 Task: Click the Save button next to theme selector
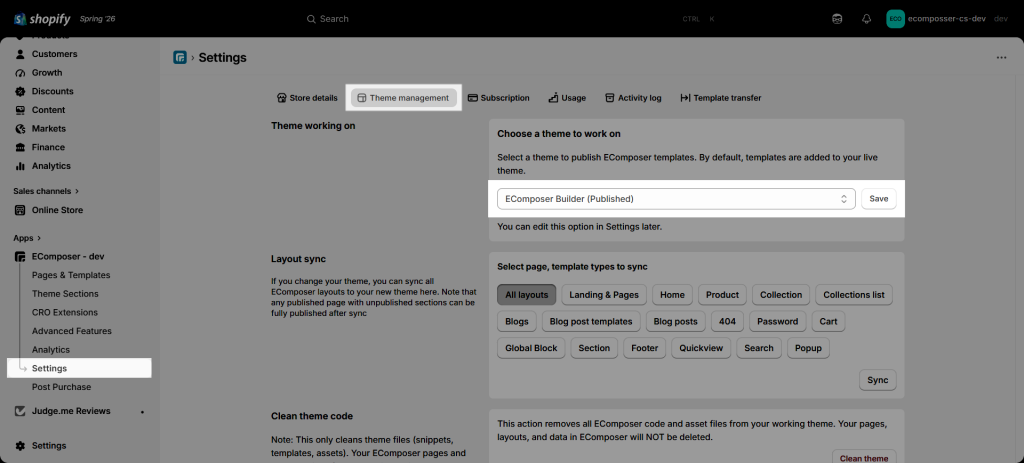click(x=878, y=199)
